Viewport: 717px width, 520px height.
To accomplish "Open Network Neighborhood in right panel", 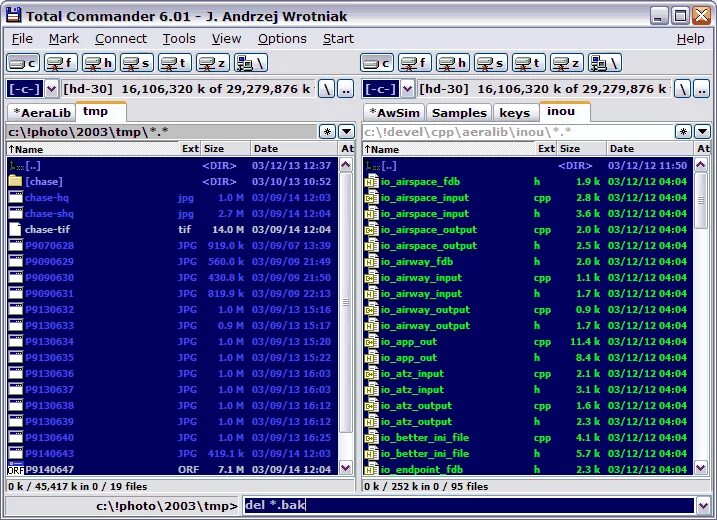I will [x=605, y=63].
